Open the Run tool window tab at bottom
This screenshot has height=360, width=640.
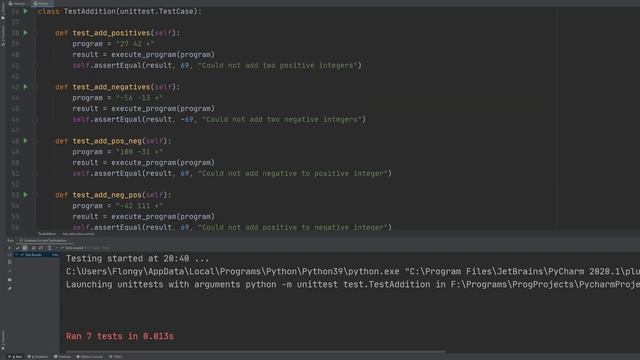coord(15,356)
